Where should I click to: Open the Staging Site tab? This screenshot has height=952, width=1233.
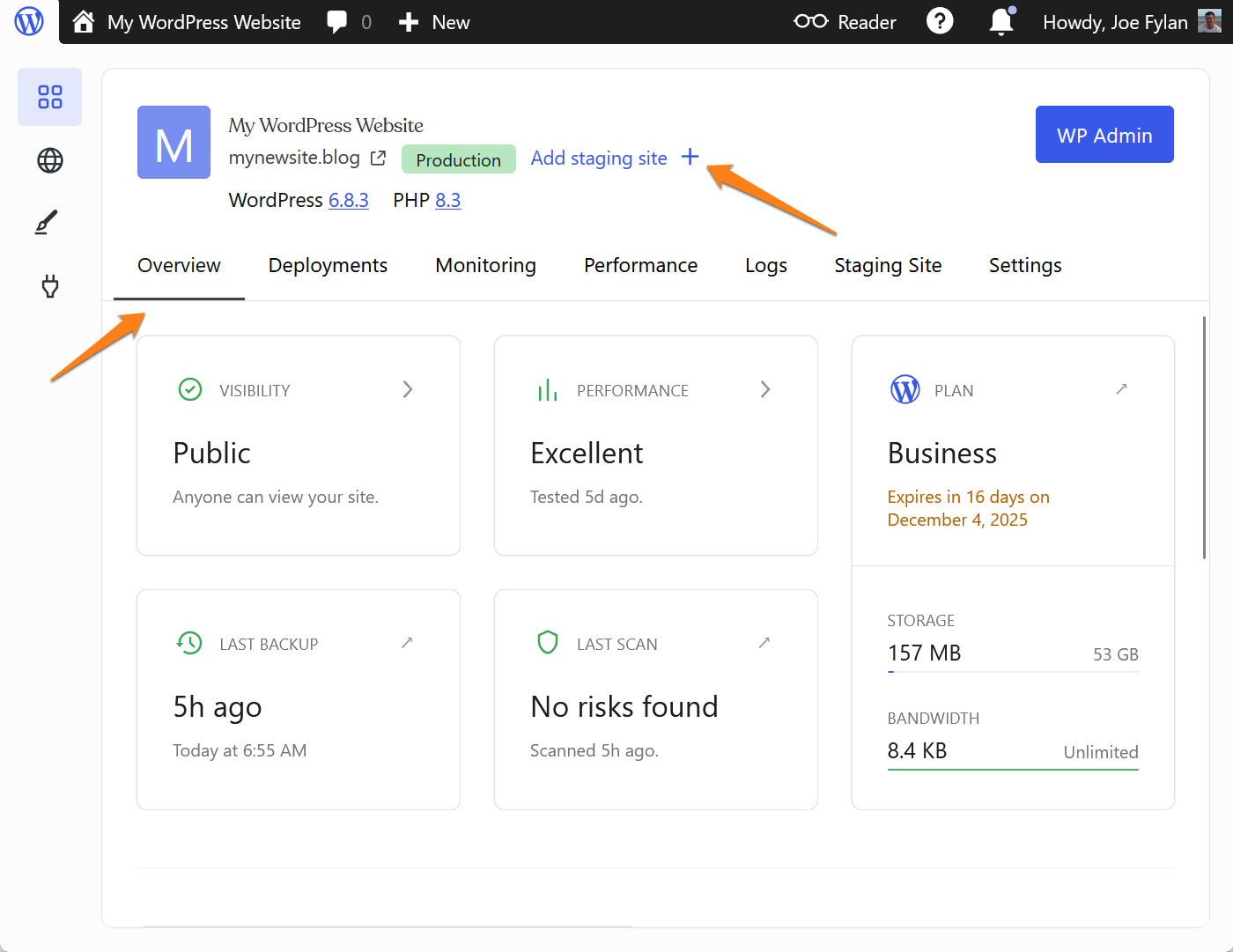[887, 265]
